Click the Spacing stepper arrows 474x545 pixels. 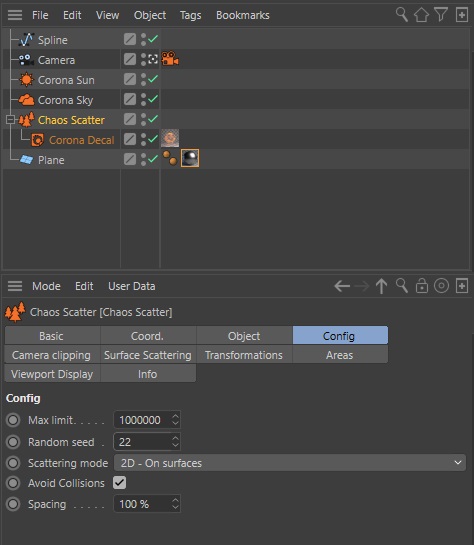tap(175, 504)
